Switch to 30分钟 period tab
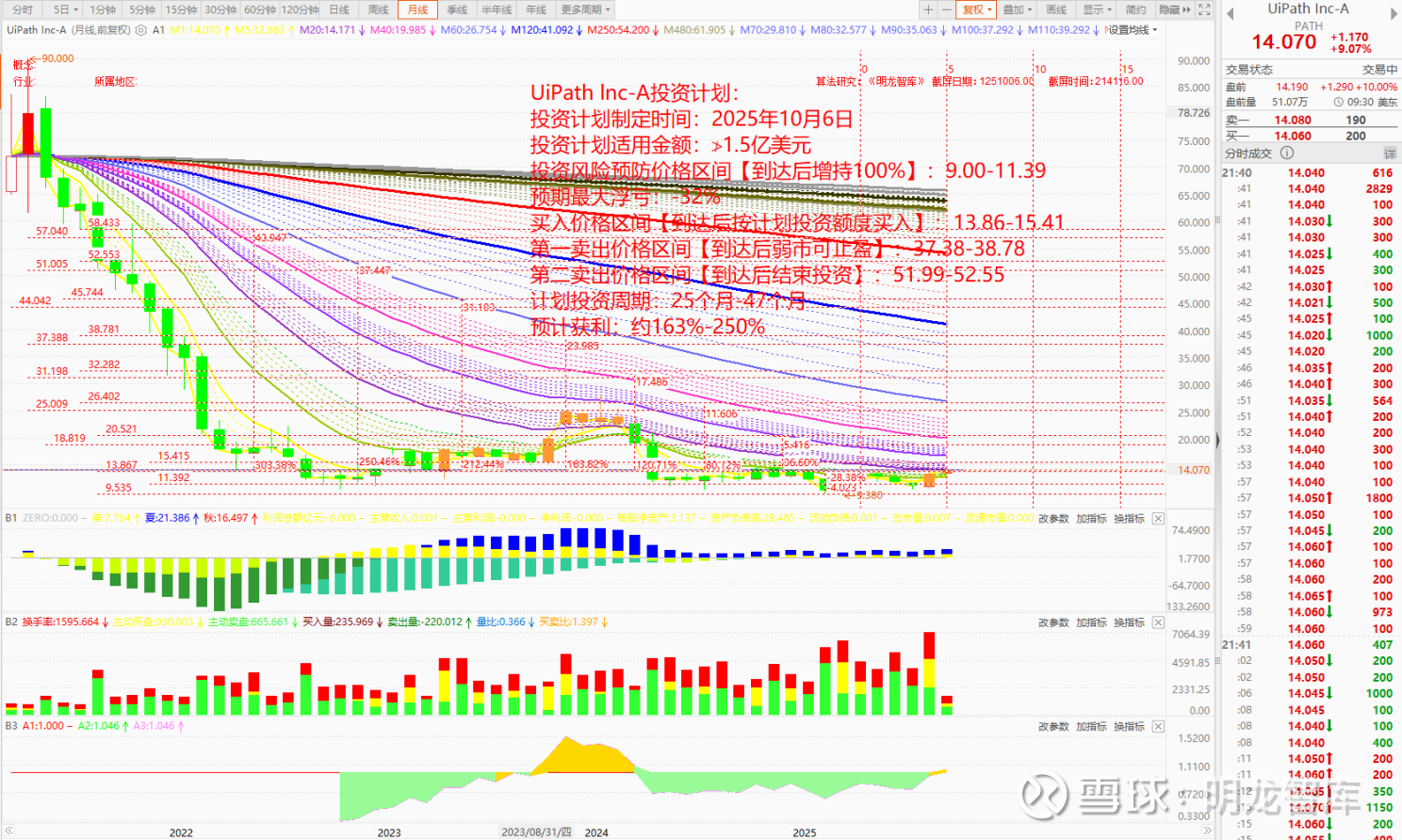This screenshot has height=840, width=1402. point(220,9)
